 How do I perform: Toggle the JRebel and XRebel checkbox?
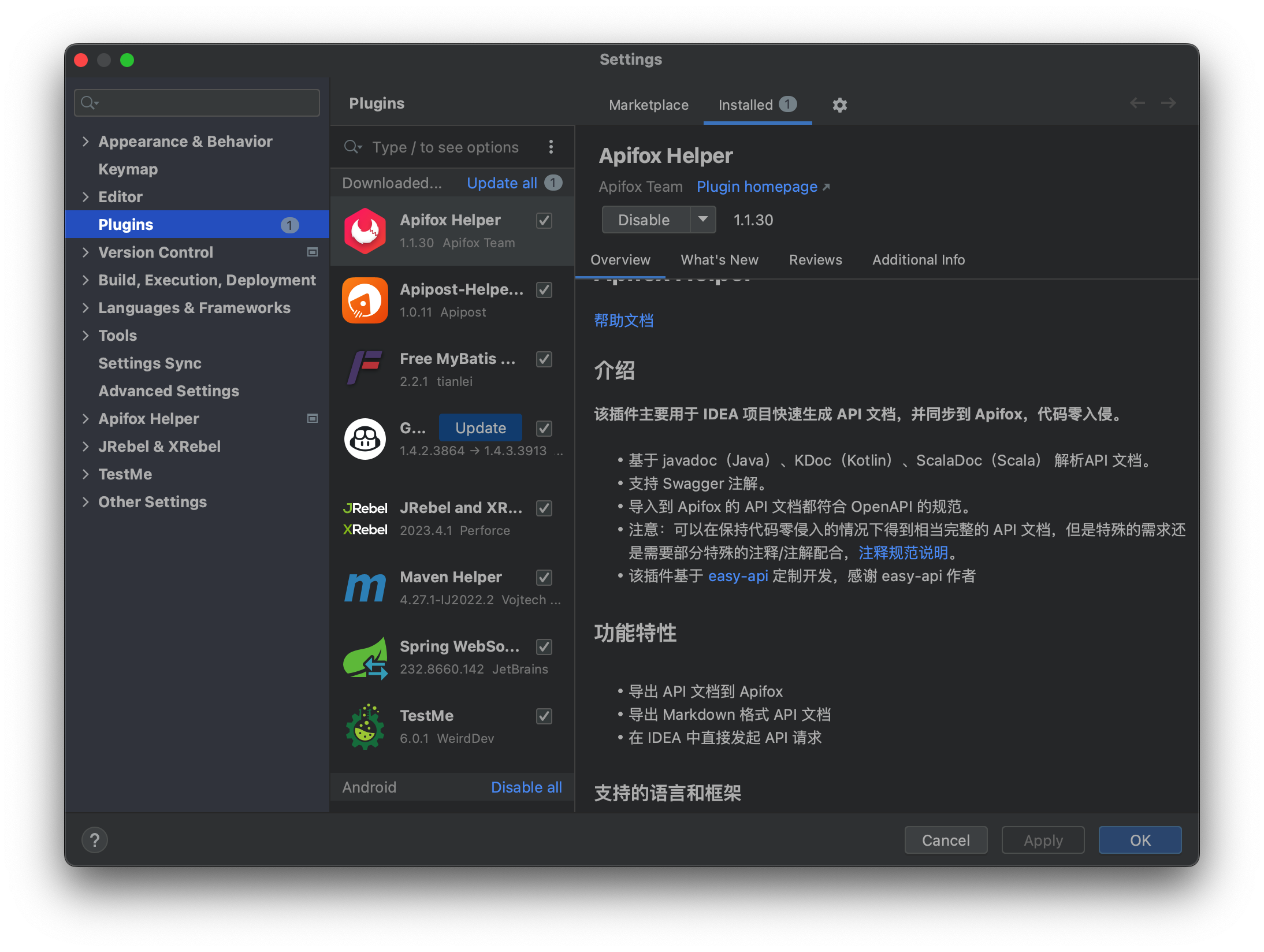[x=544, y=508]
